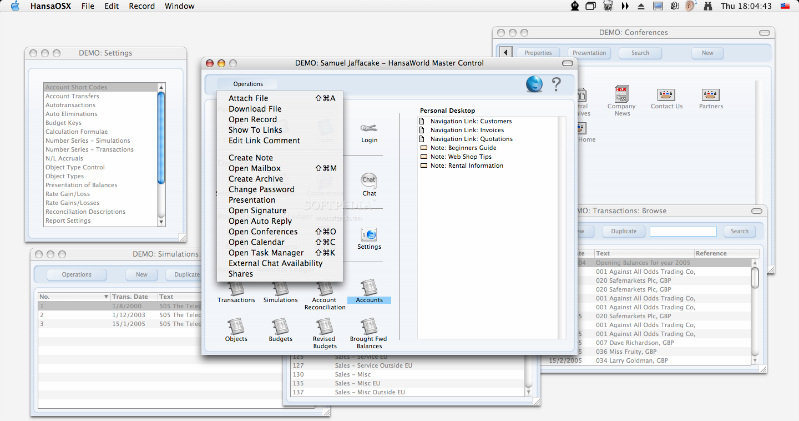Open the Settings icon in Master Control
This screenshot has height=421, width=799.
coord(369,234)
